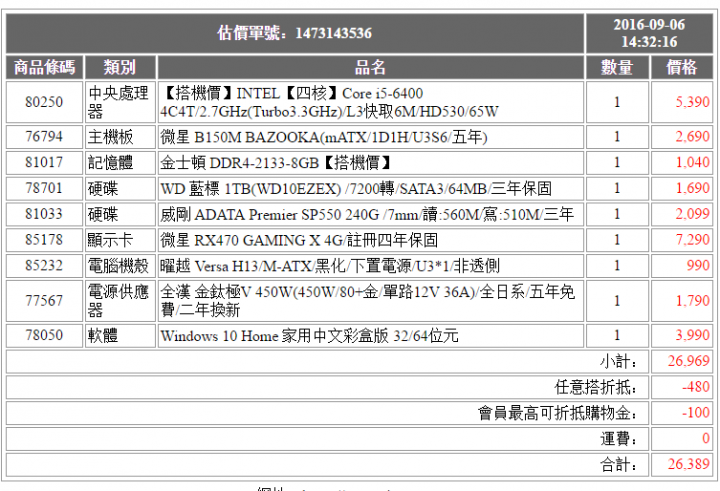Screen dimensions: 720x491
Task: Select barcode cell 85232
Action: coord(44,265)
